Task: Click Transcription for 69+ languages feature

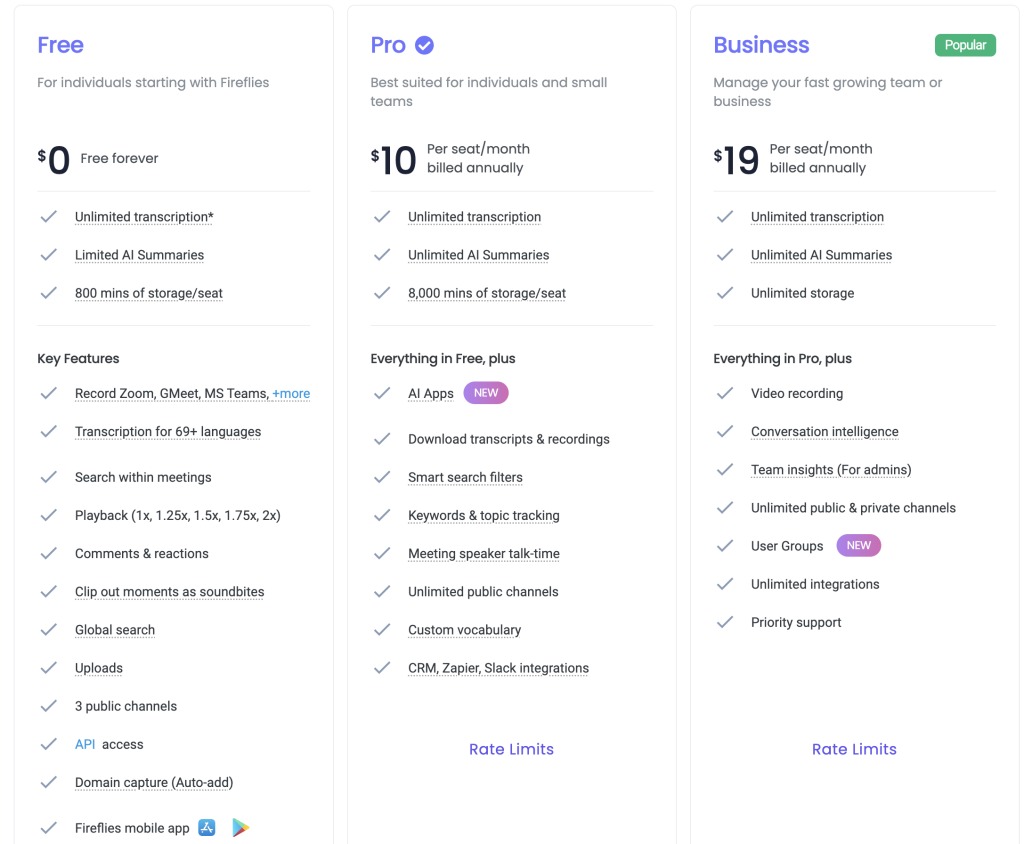Action: click(x=167, y=432)
